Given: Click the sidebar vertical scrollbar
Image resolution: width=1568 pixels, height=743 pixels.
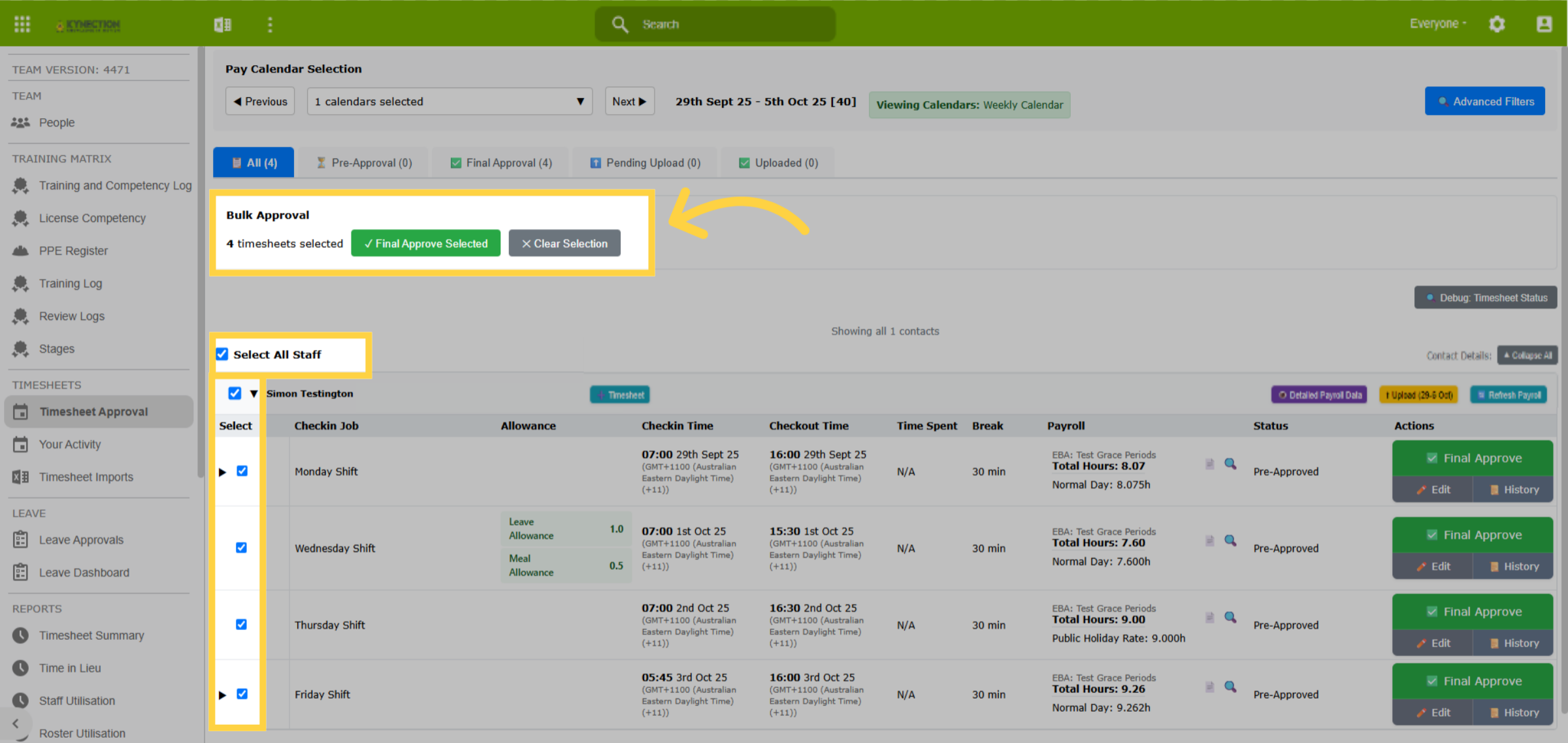Looking at the screenshot, I should [x=200, y=261].
